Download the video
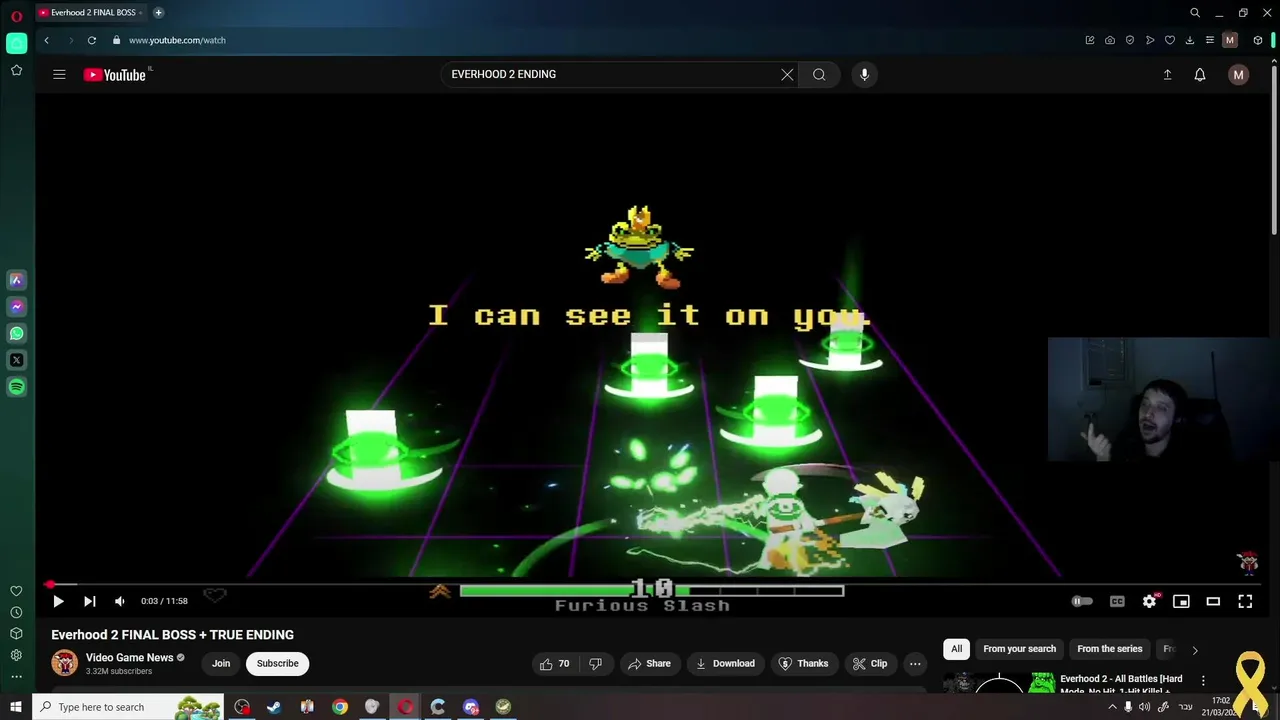Image resolution: width=1280 pixels, height=720 pixels. (x=725, y=663)
